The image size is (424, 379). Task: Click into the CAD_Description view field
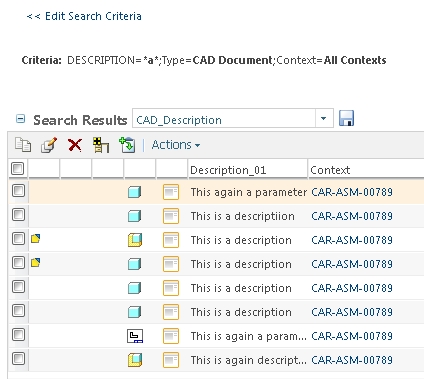point(224,118)
